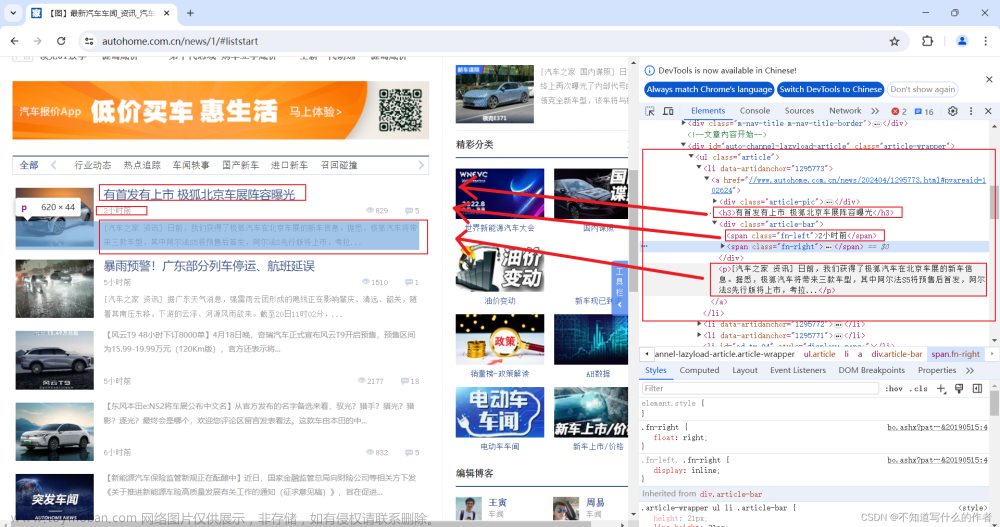The image size is (1000, 527).
Task: Open the Chrome profile avatar
Action: (962, 41)
